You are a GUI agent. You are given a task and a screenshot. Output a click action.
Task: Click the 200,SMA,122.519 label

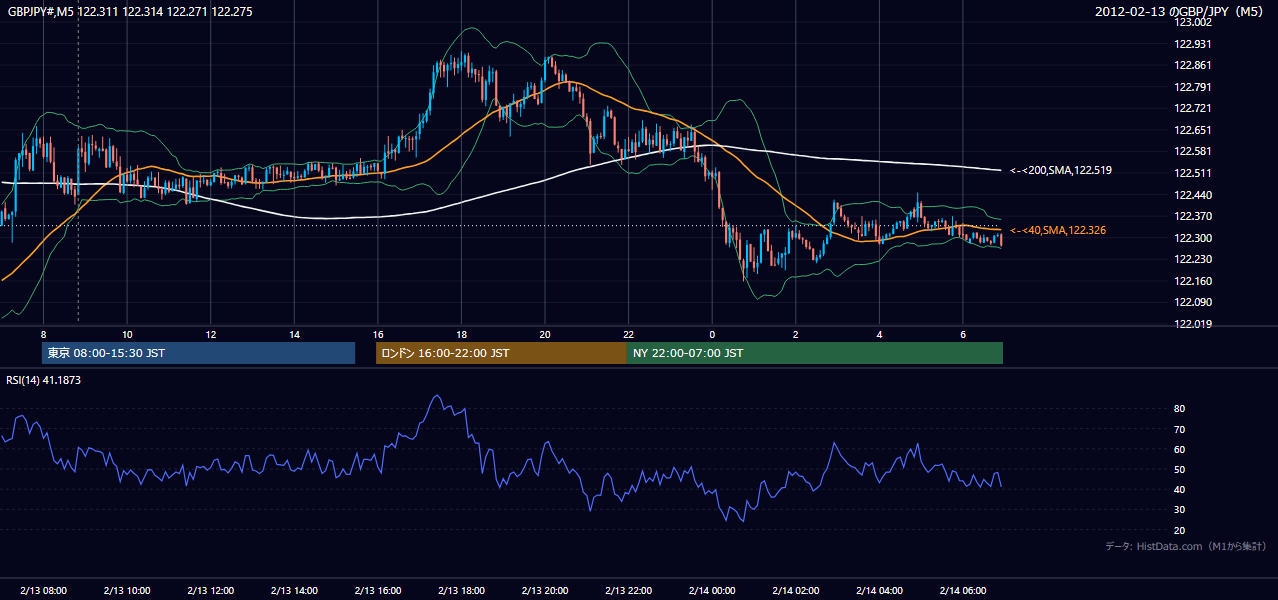(x=1061, y=171)
